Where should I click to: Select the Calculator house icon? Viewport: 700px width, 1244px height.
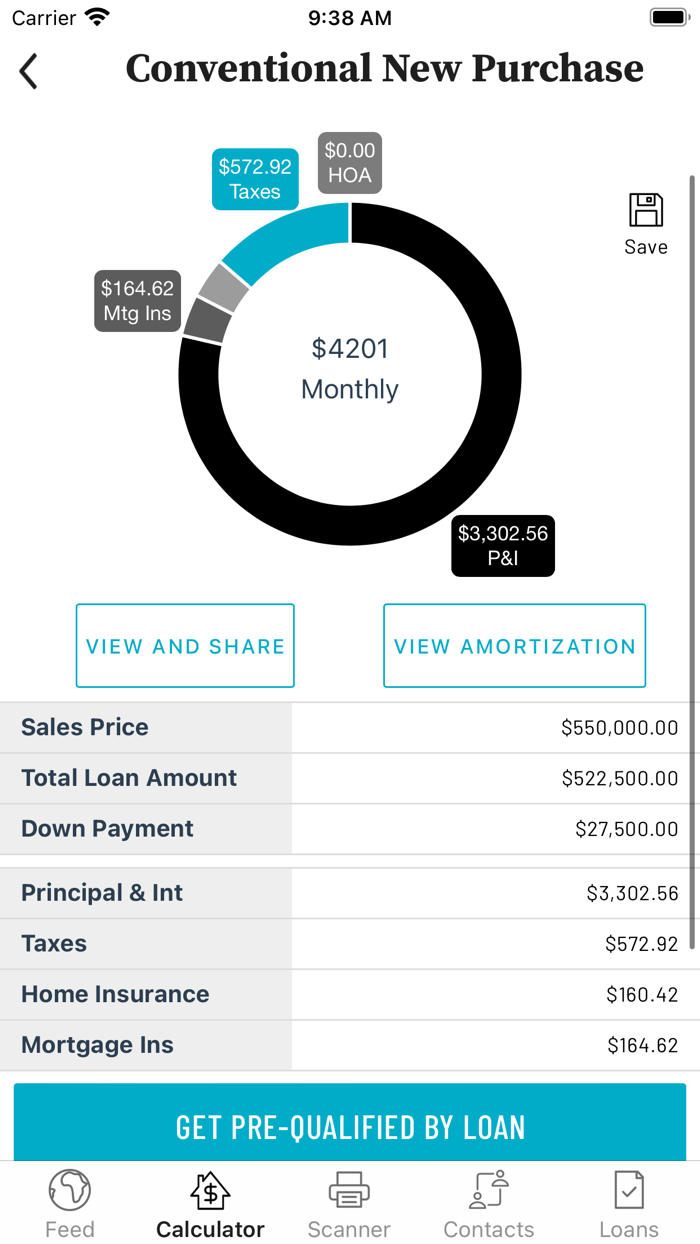coord(209,1190)
